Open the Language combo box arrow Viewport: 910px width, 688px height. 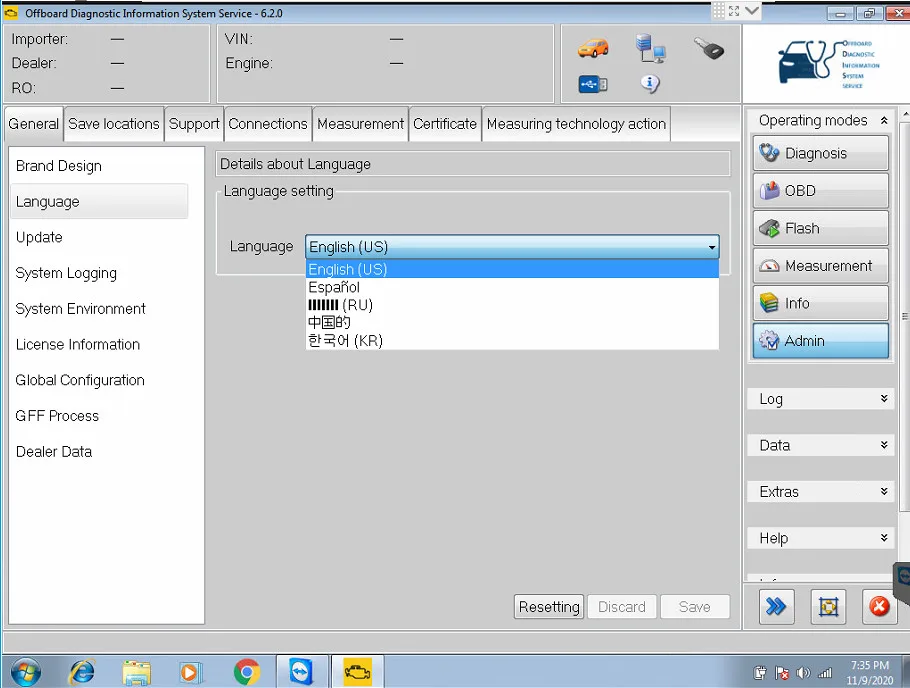pos(712,247)
